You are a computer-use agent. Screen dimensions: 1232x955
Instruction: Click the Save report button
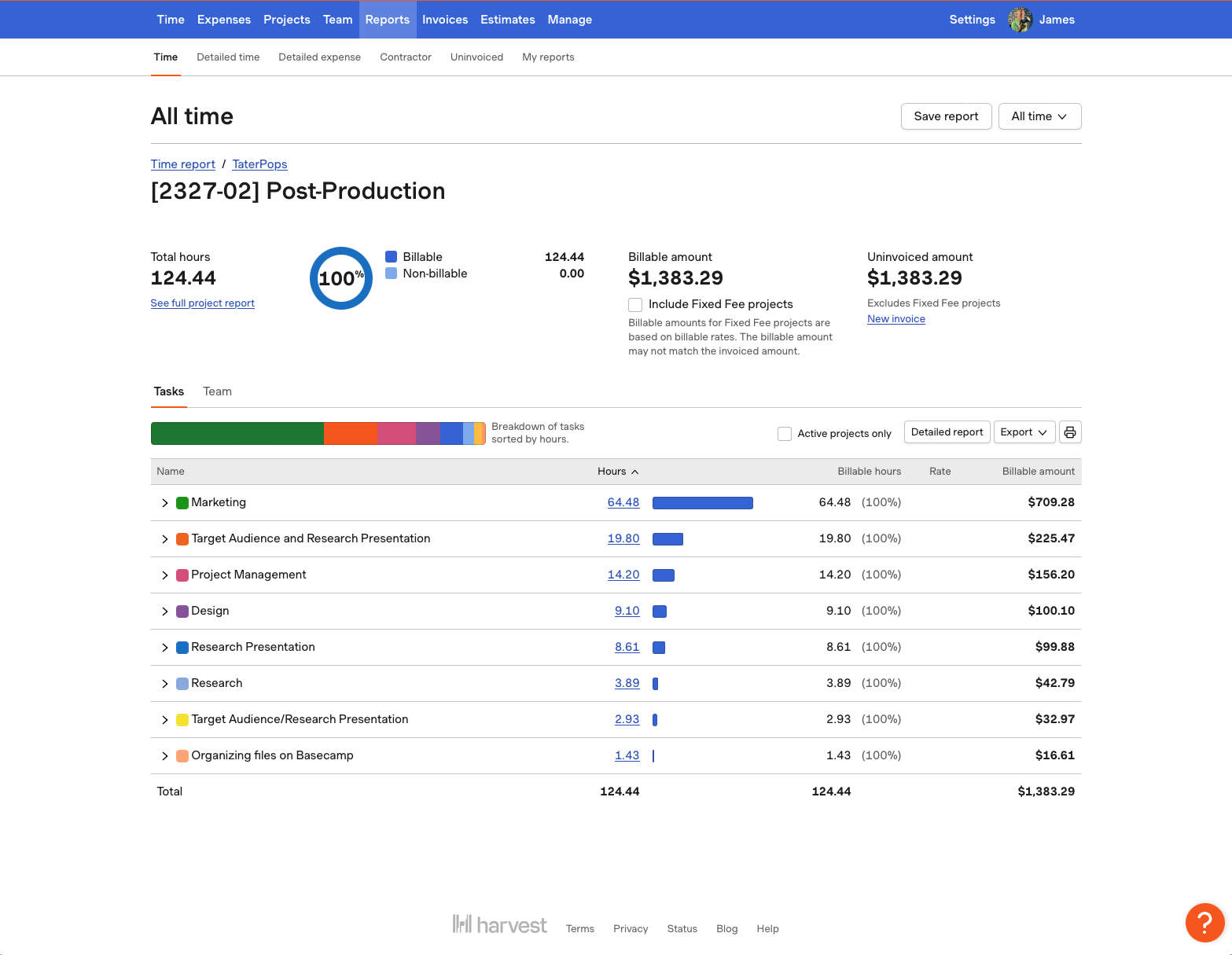coord(946,116)
